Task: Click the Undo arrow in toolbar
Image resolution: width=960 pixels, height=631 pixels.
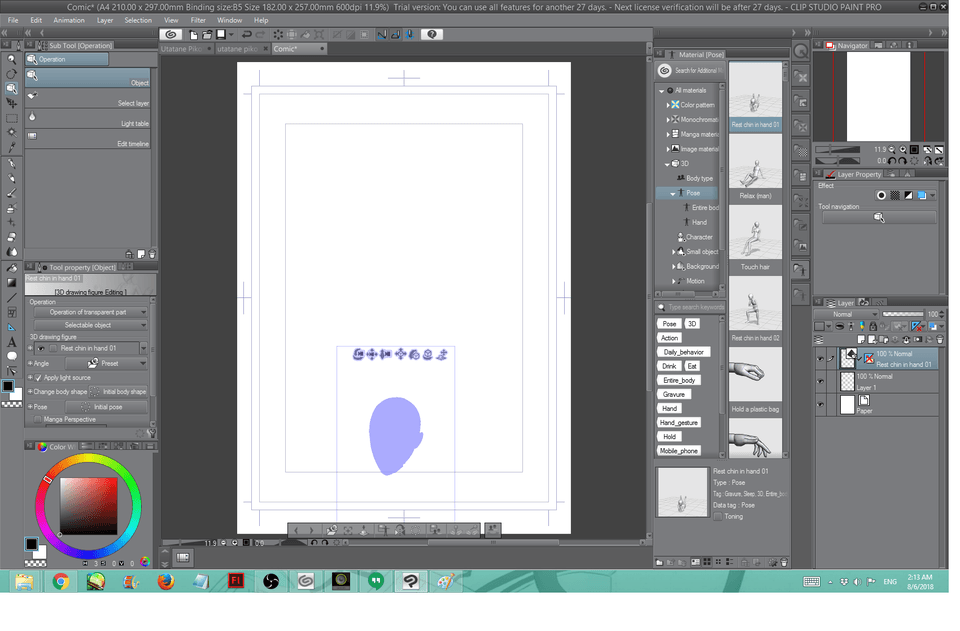Action: click(x=246, y=34)
